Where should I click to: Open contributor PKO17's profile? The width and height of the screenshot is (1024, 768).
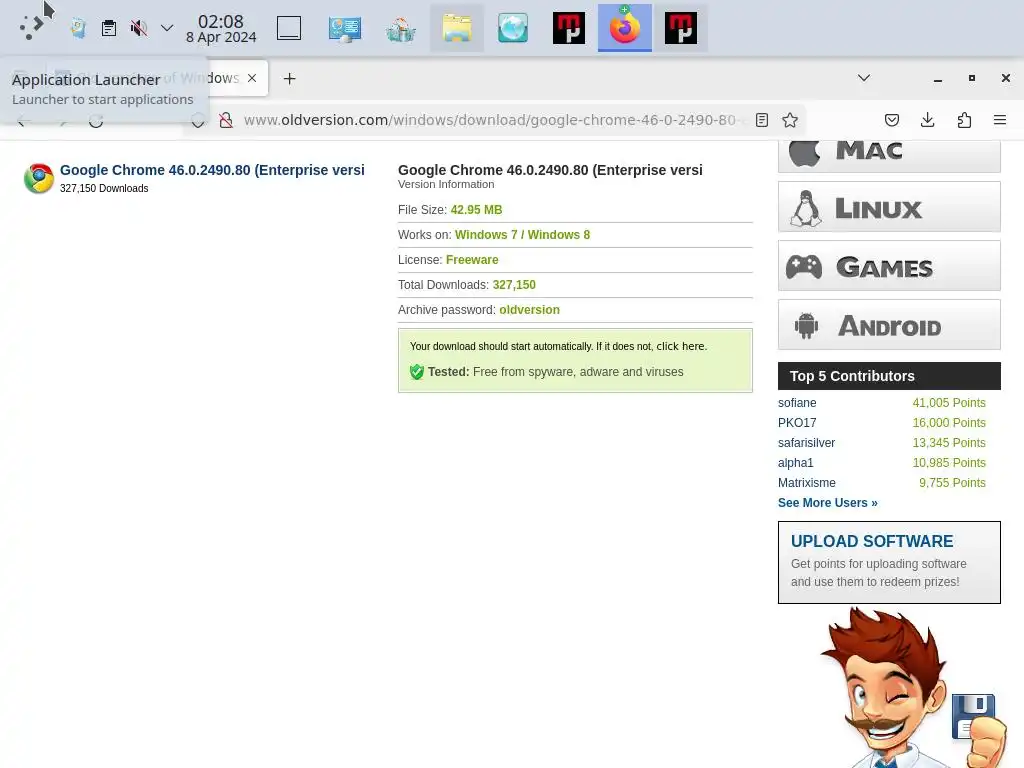[797, 423]
